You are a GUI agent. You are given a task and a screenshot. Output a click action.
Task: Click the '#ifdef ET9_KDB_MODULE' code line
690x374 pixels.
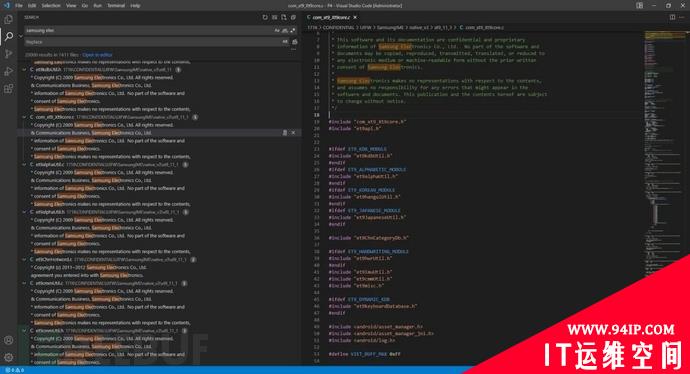coord(357,149)
